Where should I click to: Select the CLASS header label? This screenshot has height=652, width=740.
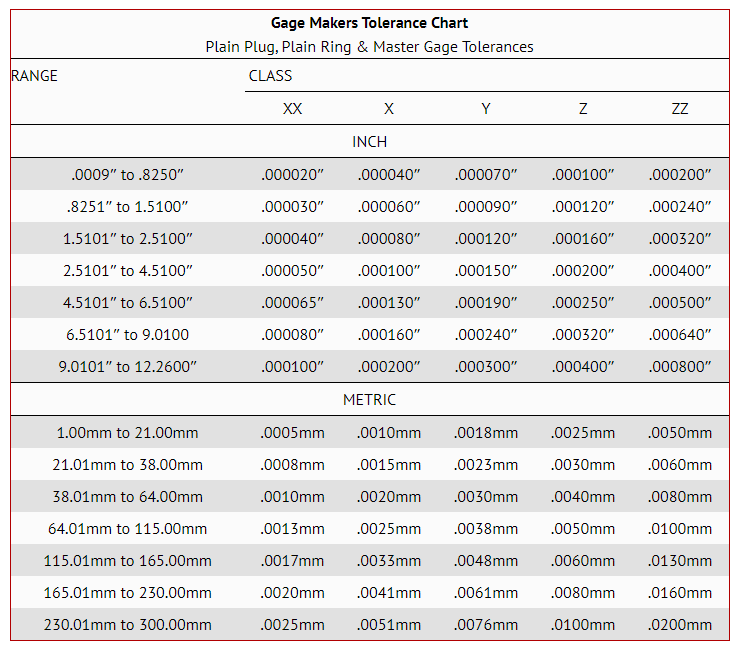(270, 76)
